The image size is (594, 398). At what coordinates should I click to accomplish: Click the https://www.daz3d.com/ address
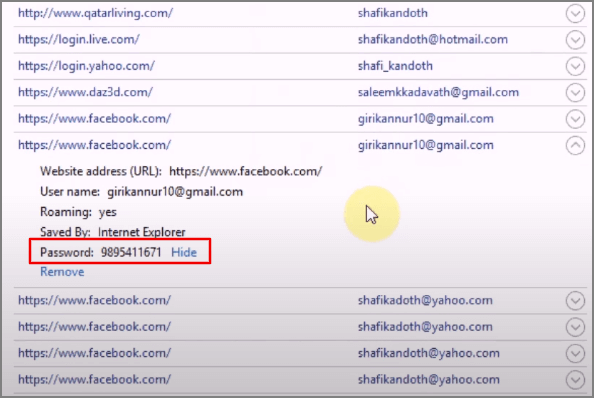point(85,92)
